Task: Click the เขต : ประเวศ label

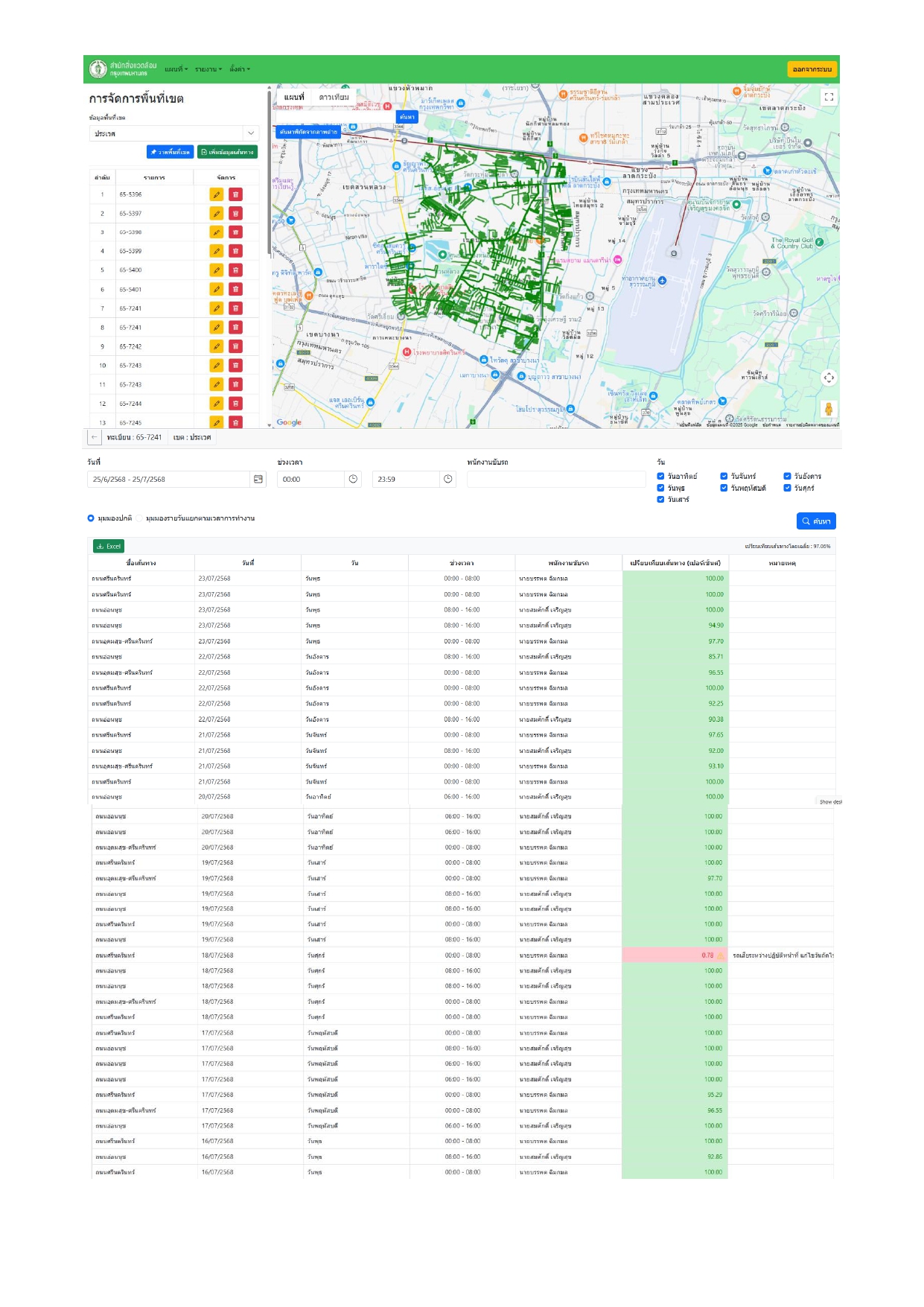Action: (x=192, y=437)
